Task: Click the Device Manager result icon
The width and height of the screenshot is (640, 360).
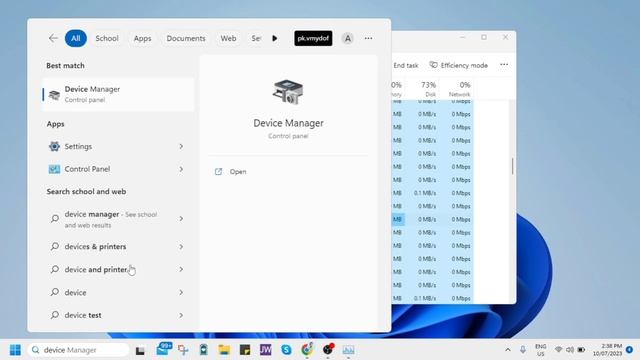Action: coord(54,95)
